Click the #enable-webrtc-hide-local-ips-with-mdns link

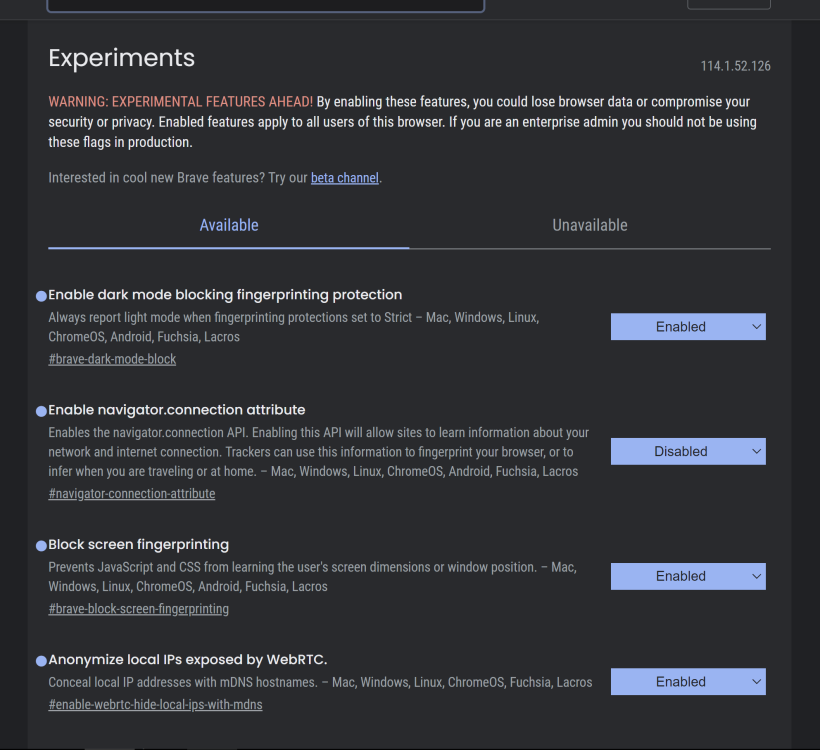[x=156, y=705]
